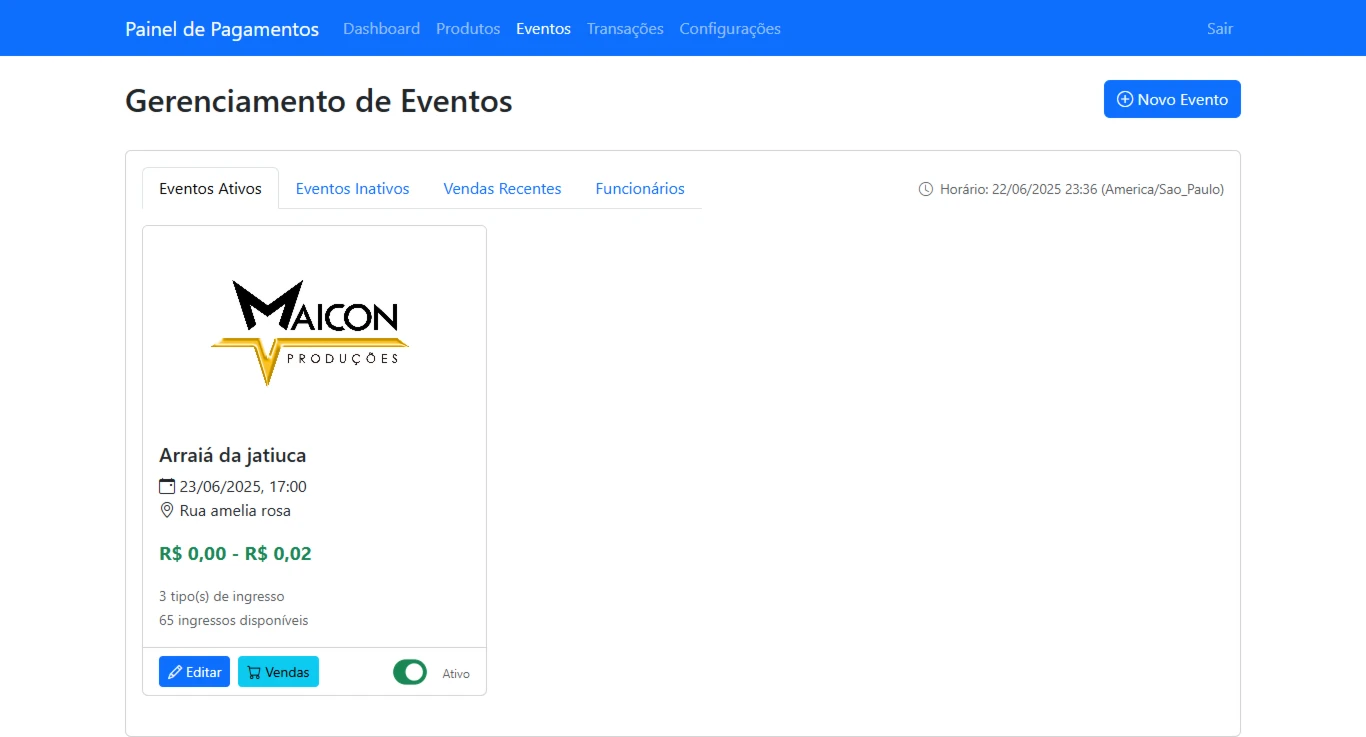The image size is (1366, 737).
Task: Click the event date 23/06/2025, 17:00
Action: pyautogui.click(x=243, y=487)
